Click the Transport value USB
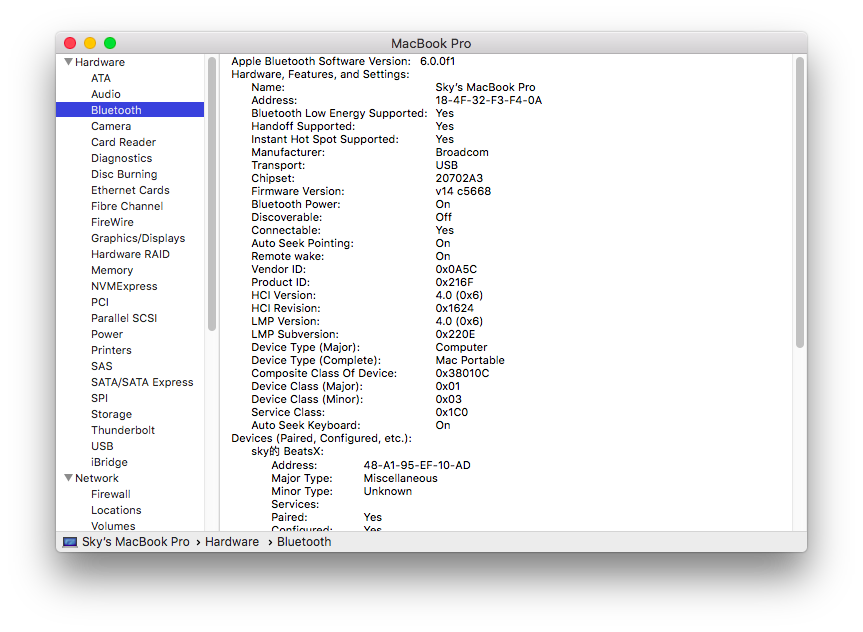Image resolution: width=863 pixels, height=632 pixels. (446, 165)
